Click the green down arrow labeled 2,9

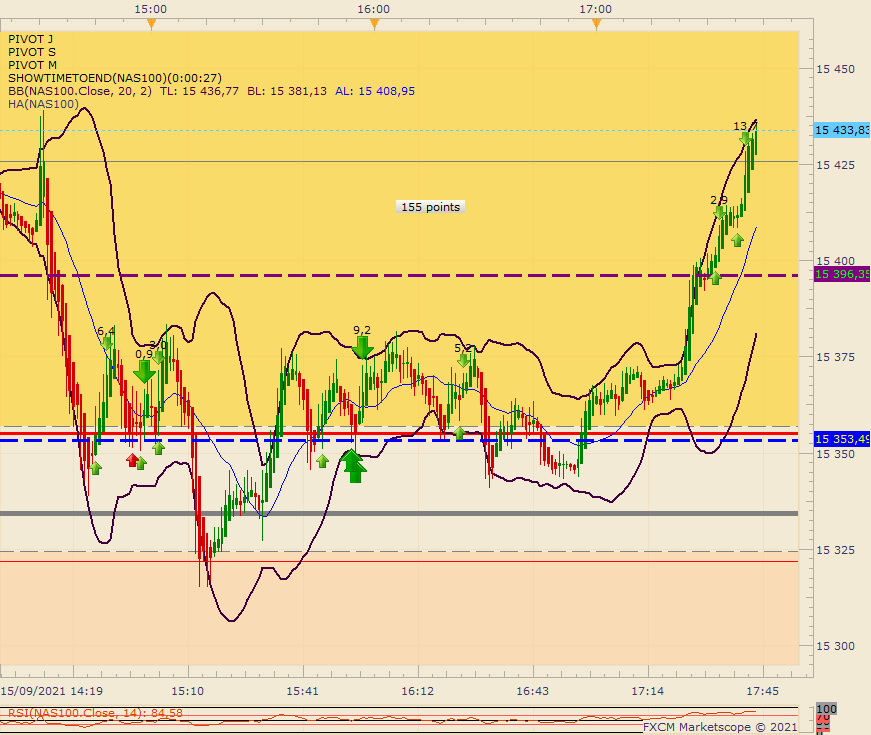tap(719, 212)
